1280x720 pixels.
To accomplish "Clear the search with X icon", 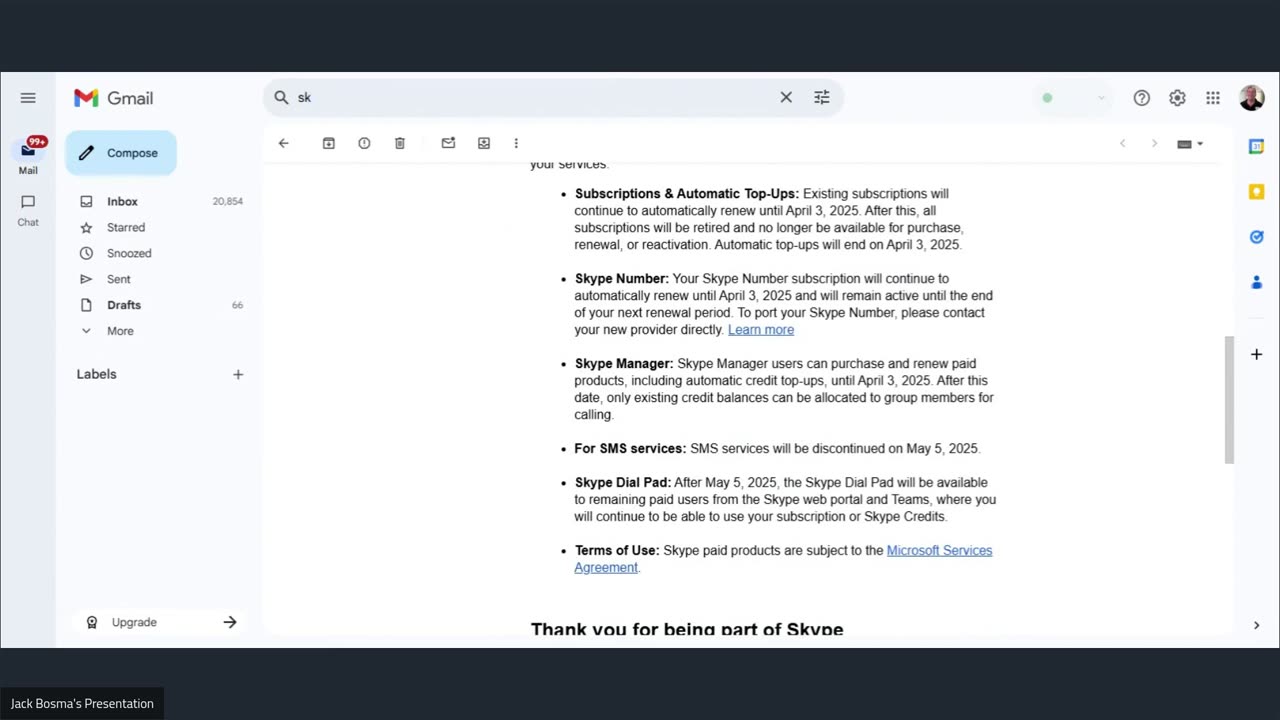I will pos(786,97).
